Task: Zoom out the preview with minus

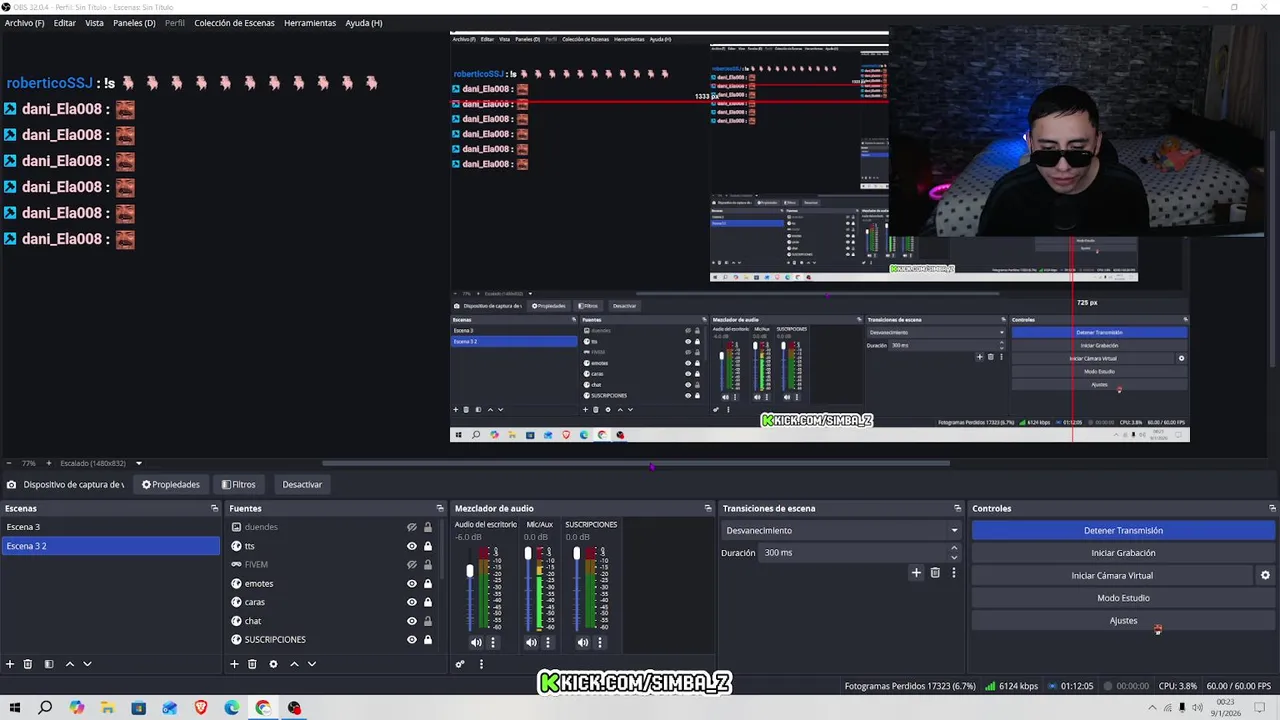Action: point(9,463)
